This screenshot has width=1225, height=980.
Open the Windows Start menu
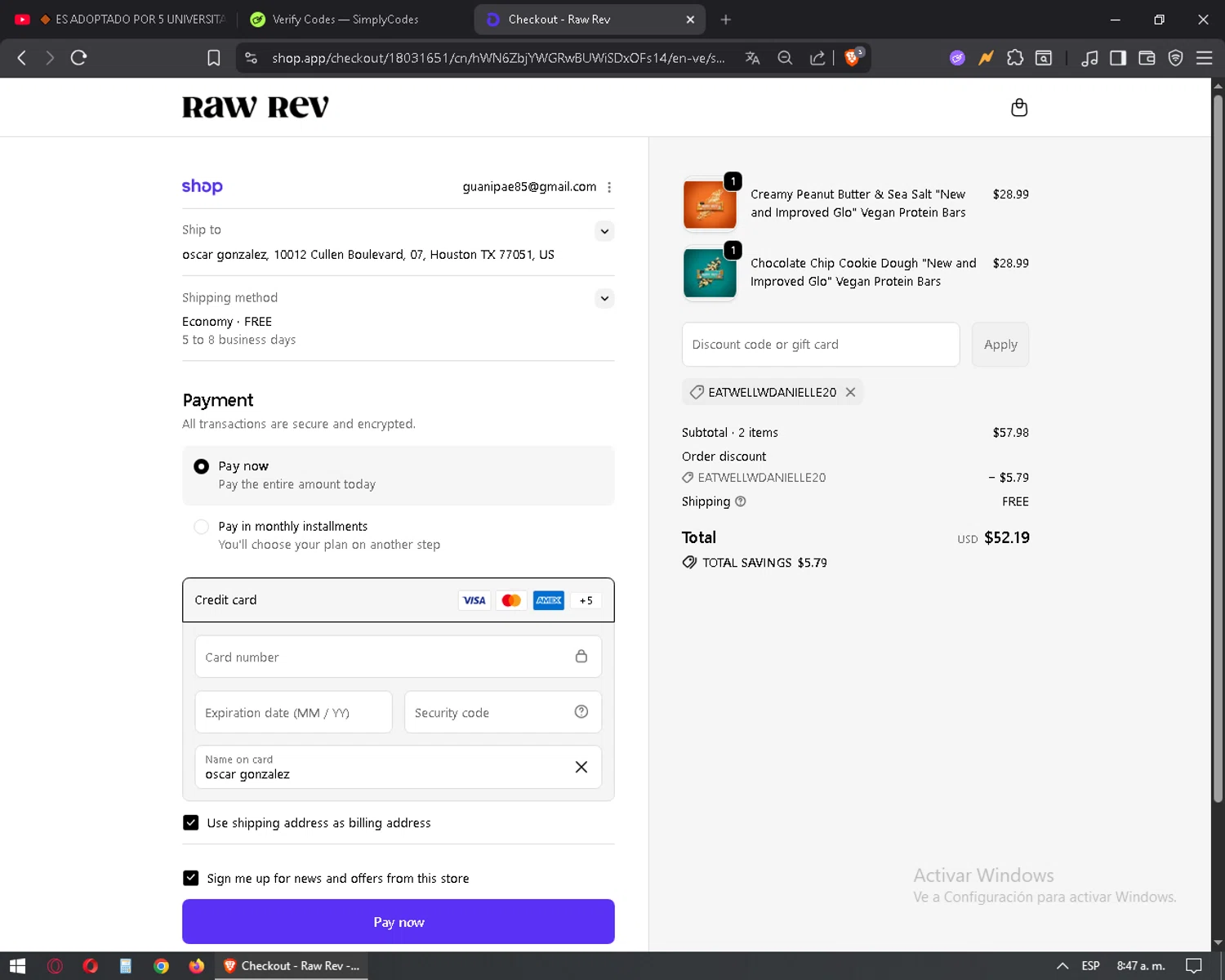point(17,966)
